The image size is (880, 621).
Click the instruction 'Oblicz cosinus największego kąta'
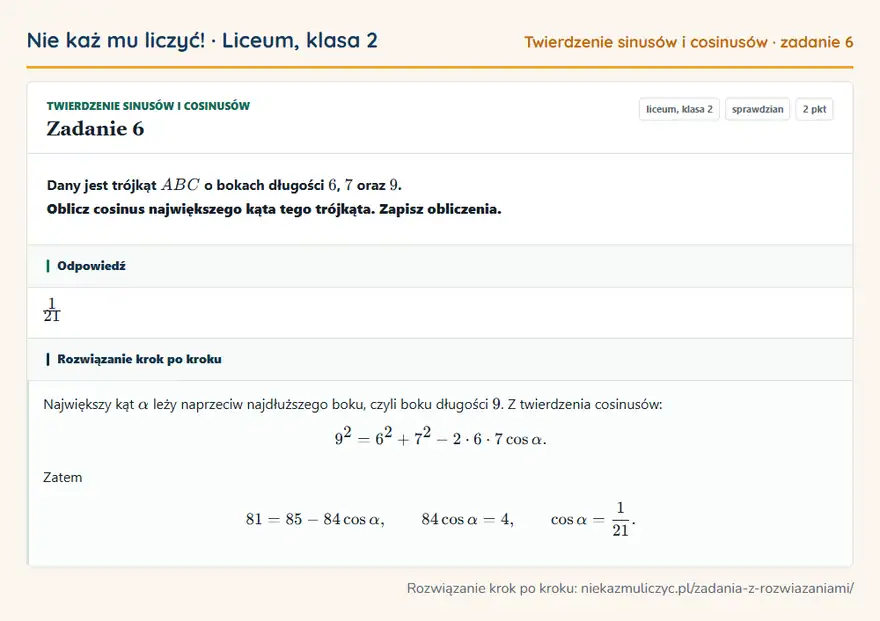click(x=274, y=209)
